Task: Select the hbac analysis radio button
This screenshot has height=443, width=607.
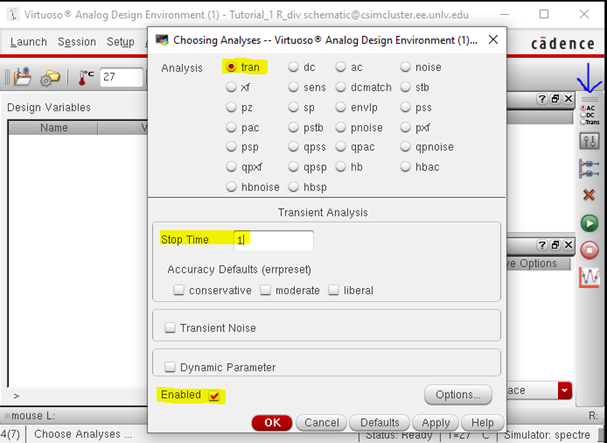Action: (405, 167)
